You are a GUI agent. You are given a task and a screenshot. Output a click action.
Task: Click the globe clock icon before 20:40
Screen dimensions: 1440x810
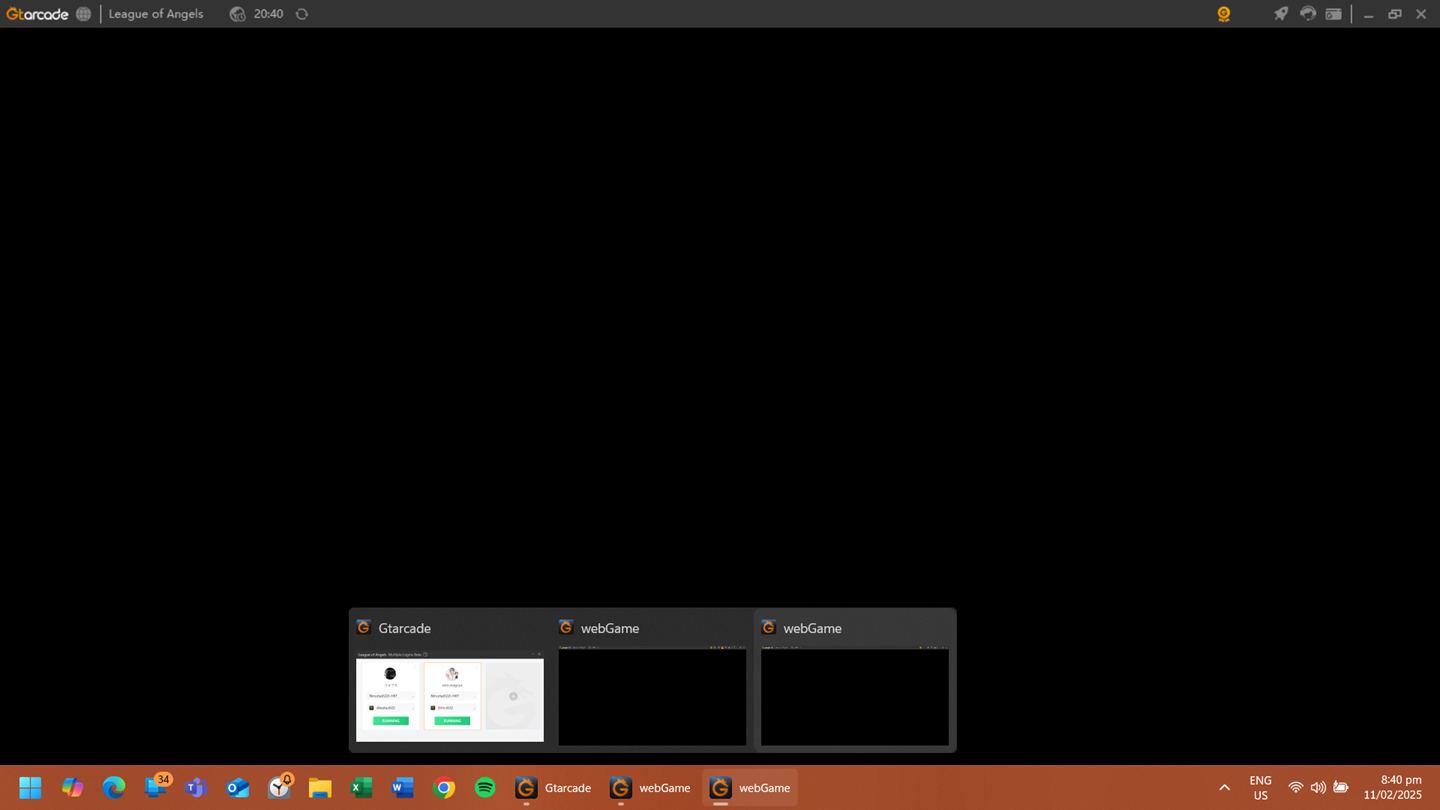(x=237, y=14)
